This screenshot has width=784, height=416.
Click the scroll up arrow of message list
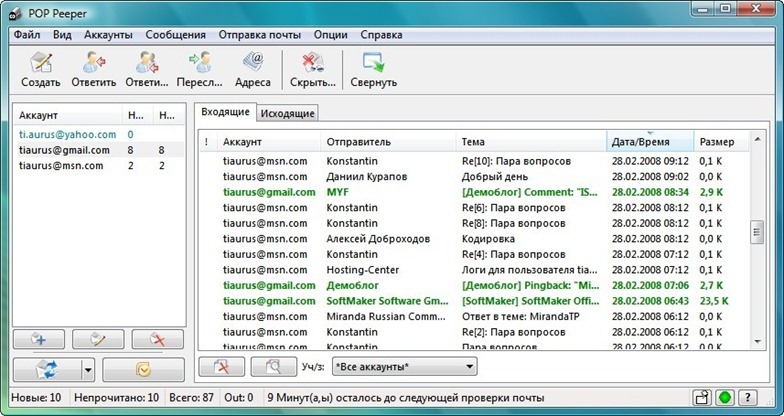(x=757, y=139)
